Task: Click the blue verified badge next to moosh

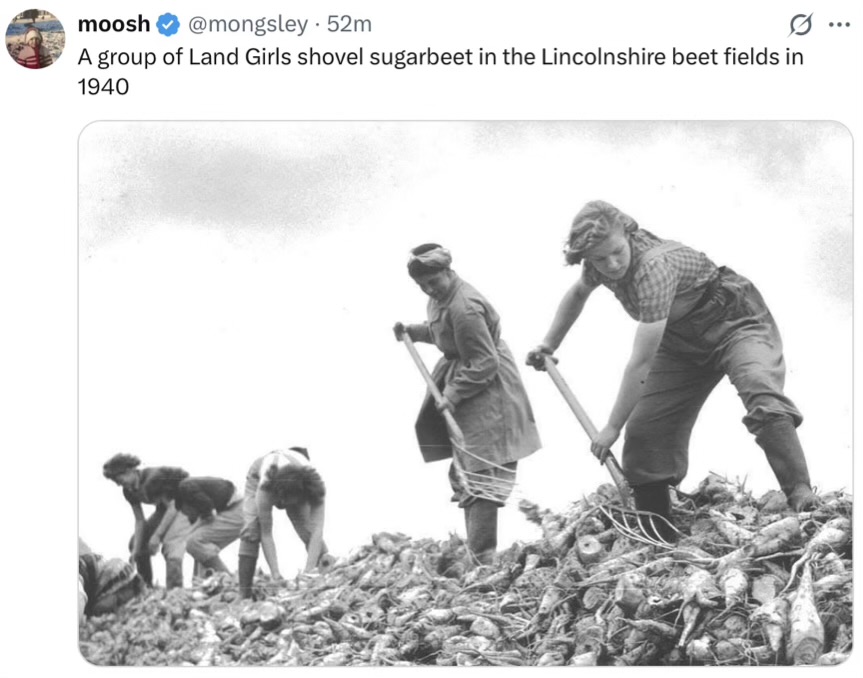Action: pyautogui.click(x=168, y=25)
